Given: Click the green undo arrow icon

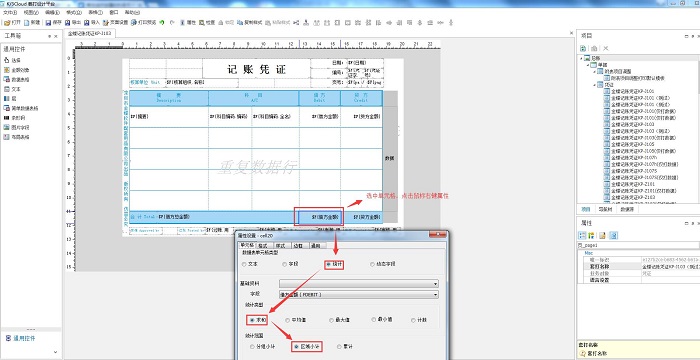Looking at the screenshot, I should 162,22.
